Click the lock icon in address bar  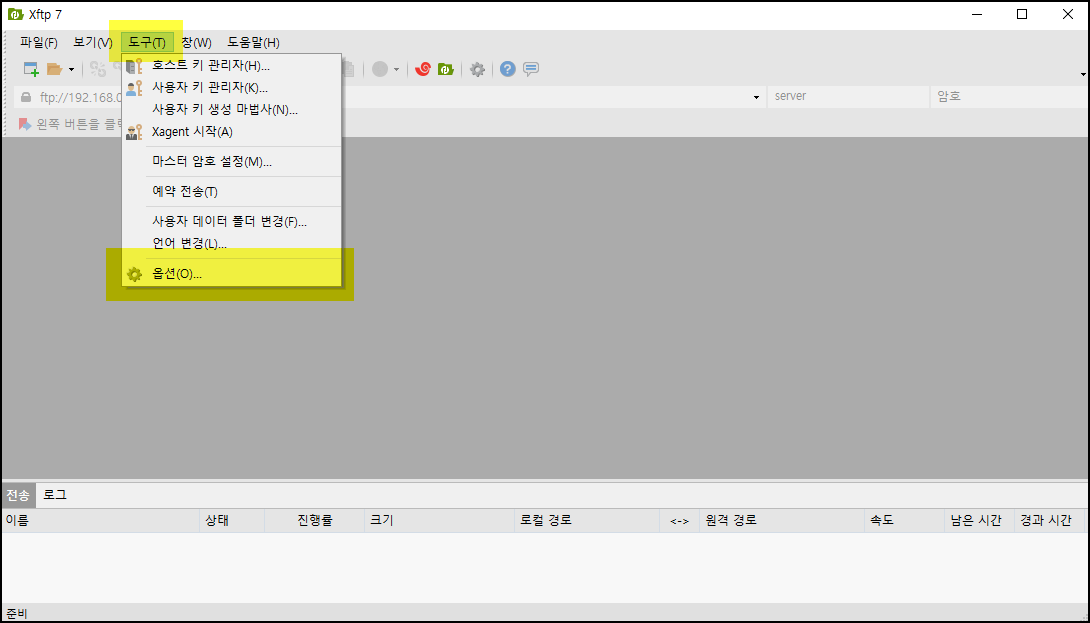click(x=26, y=97)
